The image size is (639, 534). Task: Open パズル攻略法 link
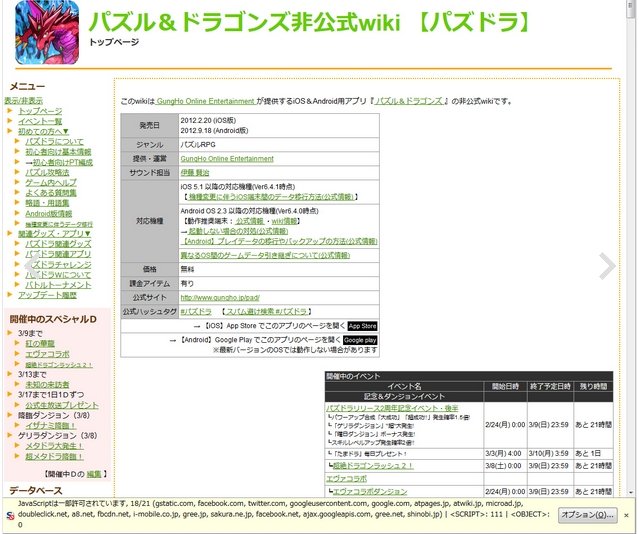pyautogui.click(x=47, y=172)
